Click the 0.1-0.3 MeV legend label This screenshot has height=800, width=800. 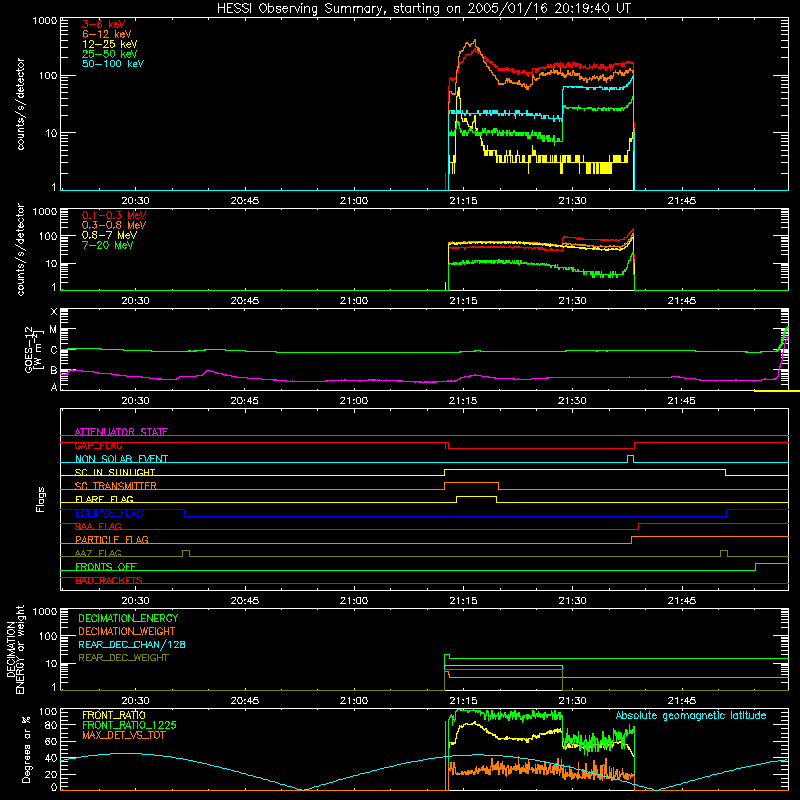(114, 215)
